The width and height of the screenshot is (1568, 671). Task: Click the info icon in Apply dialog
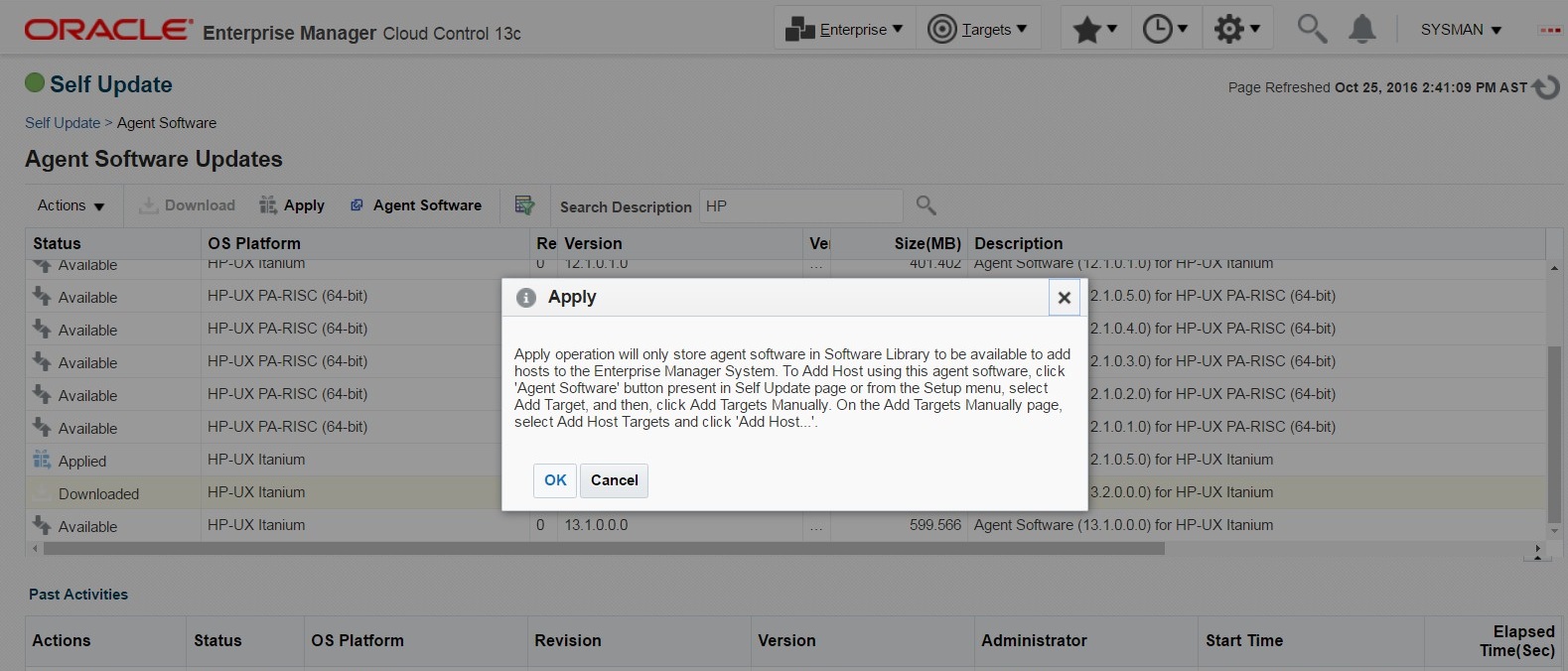click(x=526, y=297)
